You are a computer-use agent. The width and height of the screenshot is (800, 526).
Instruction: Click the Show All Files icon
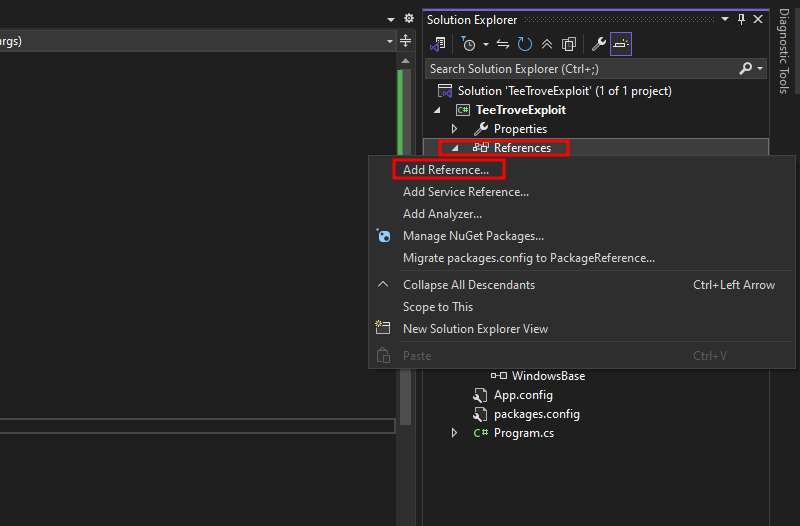coord(569,44)
